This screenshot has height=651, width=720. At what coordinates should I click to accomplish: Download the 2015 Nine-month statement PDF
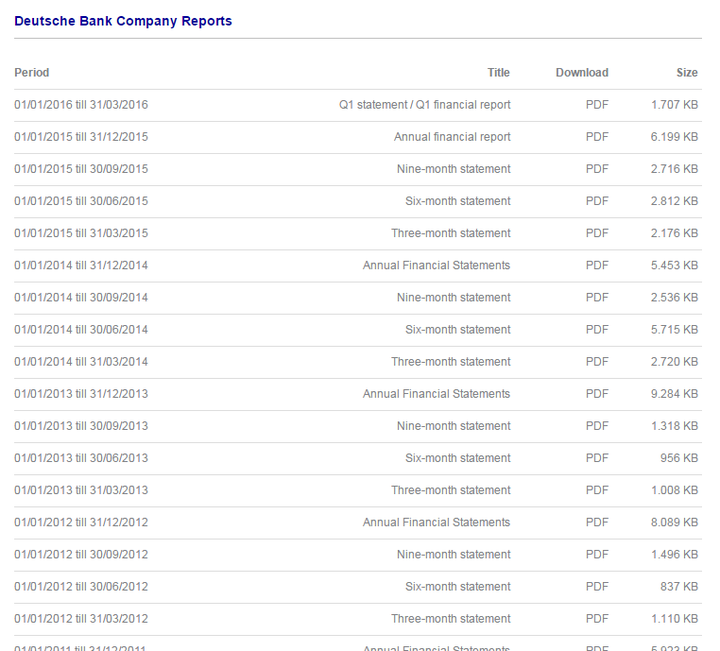coord(597,169)
